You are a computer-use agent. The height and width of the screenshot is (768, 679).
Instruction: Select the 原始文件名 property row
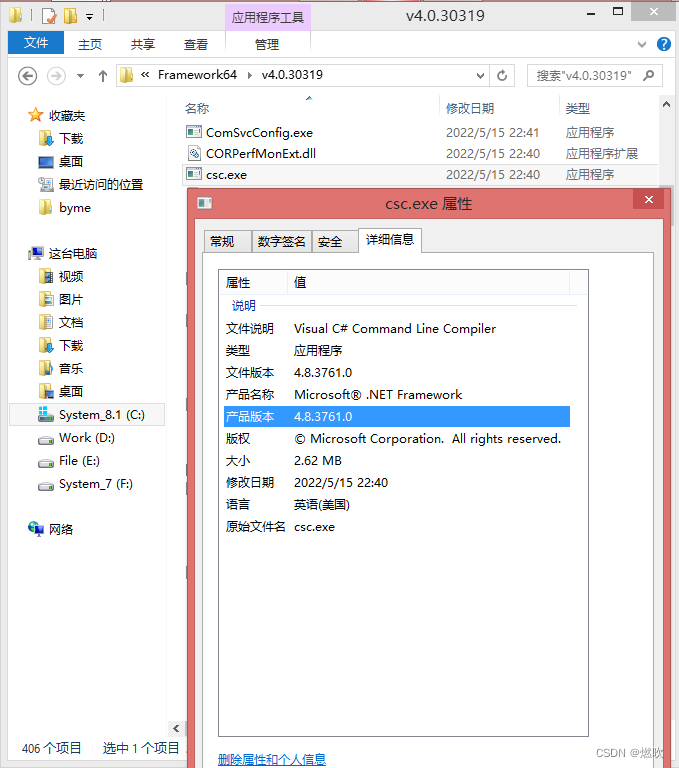(x=397, y=527)
